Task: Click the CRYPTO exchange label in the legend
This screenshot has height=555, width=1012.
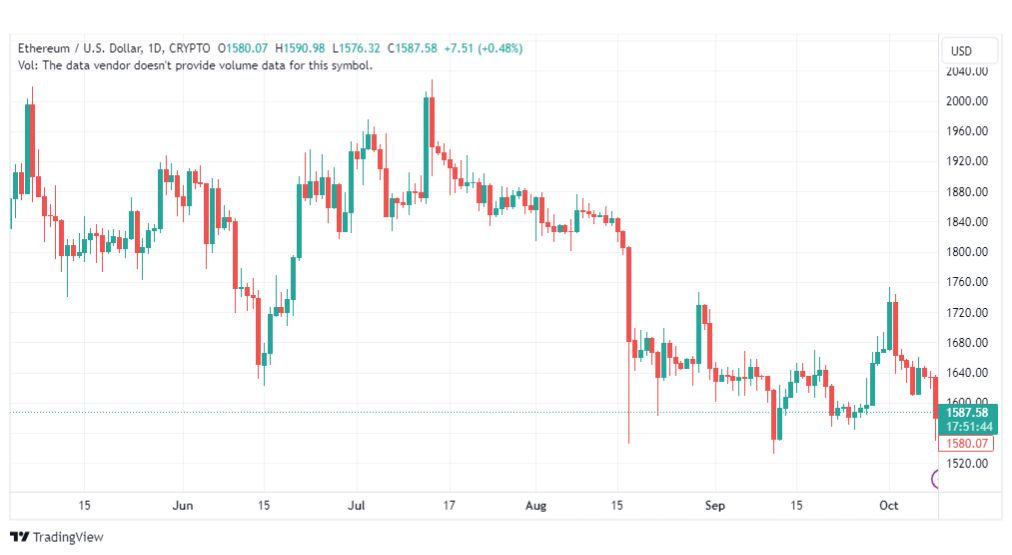Action: [x=190, y=48]
